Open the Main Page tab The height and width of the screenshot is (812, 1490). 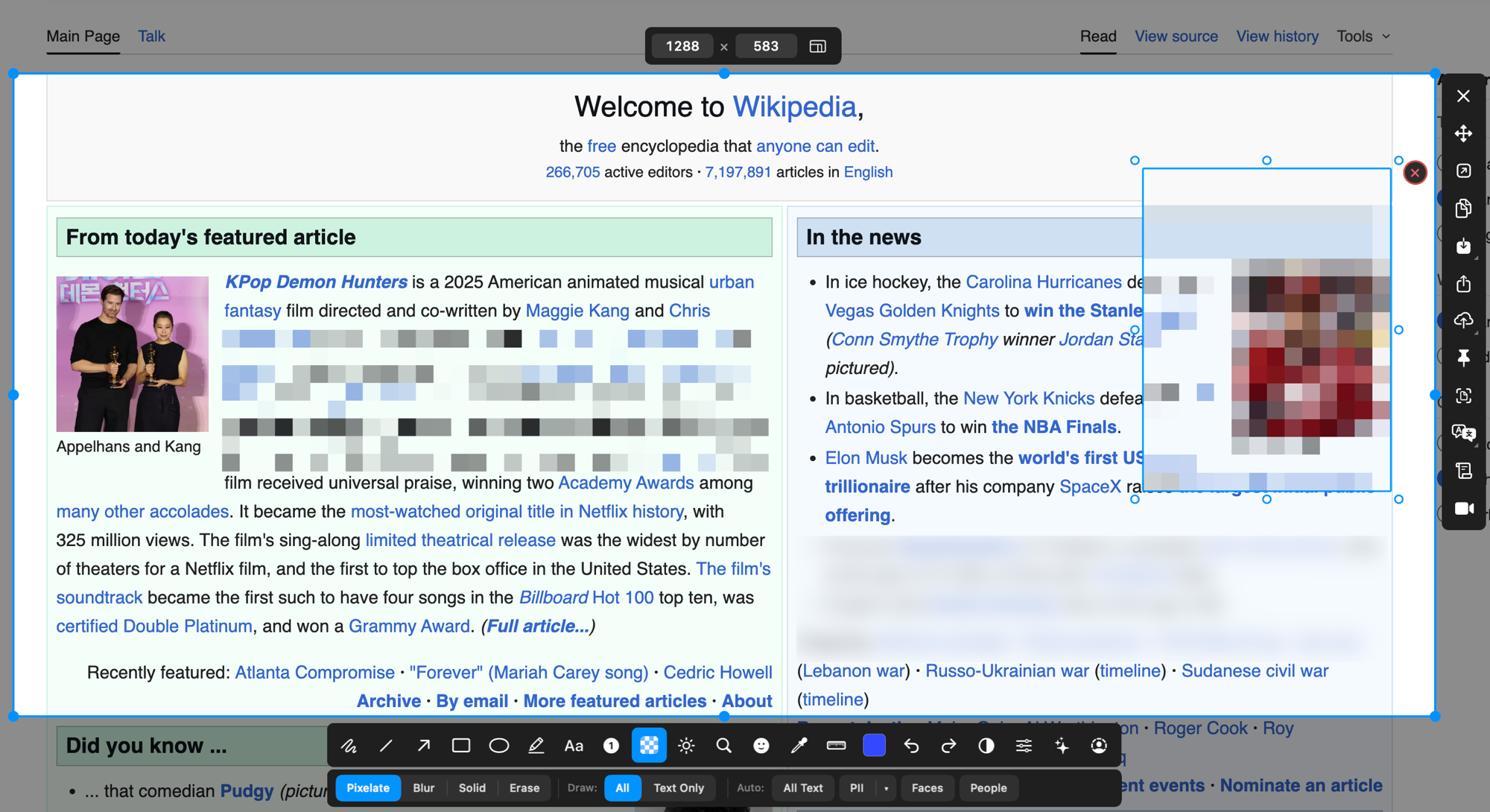click(x=83, y=37)
